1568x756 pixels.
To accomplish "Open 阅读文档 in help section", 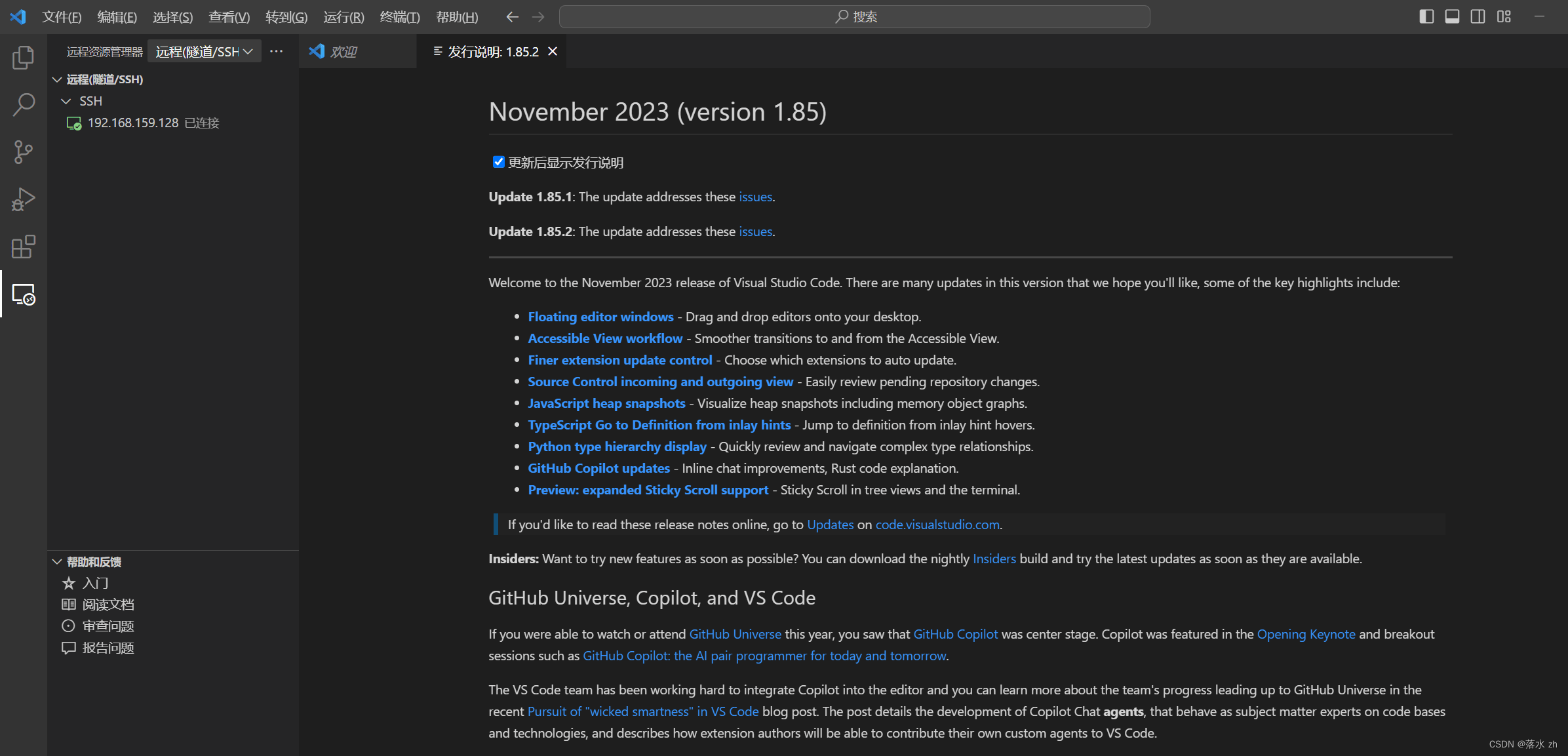I will click(x=174, y=605).
